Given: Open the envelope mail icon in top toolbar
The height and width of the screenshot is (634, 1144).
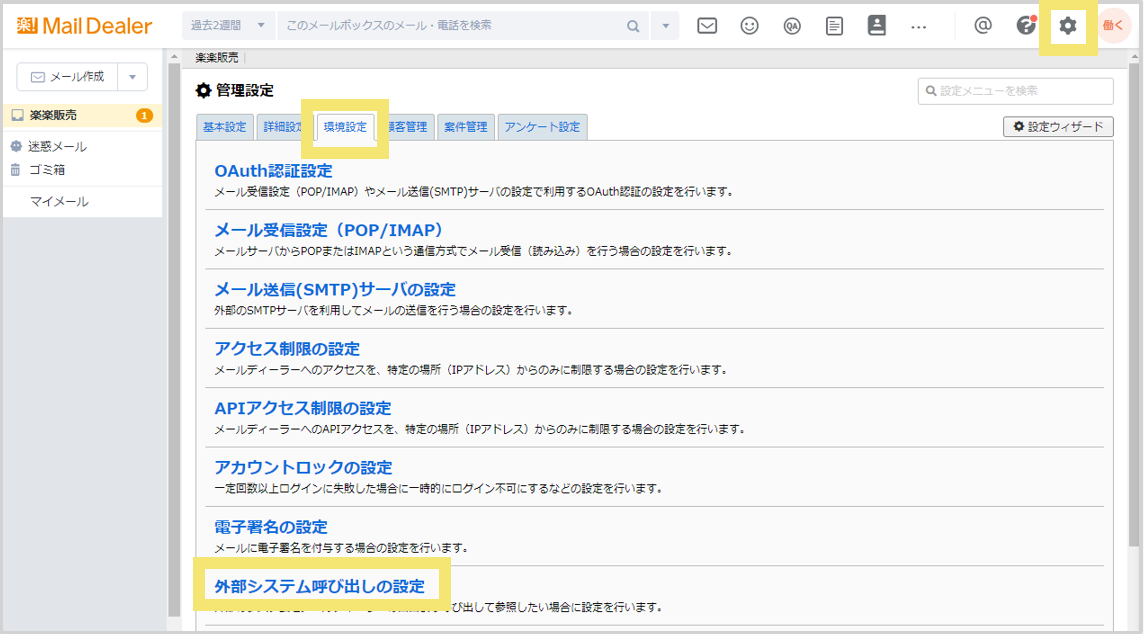Looking at the screenshot, I should click(707, 25).
